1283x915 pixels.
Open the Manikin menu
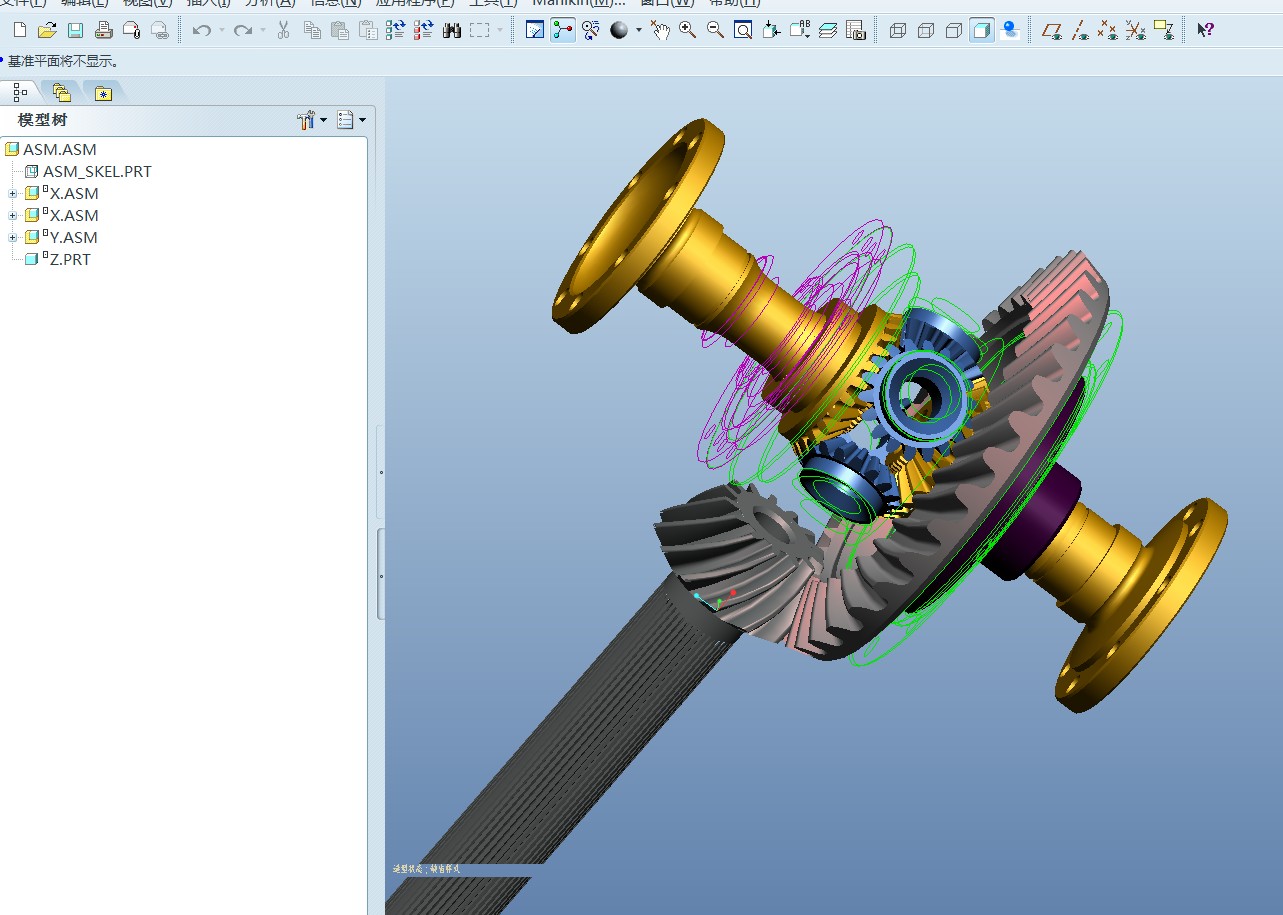pos(578,3)
